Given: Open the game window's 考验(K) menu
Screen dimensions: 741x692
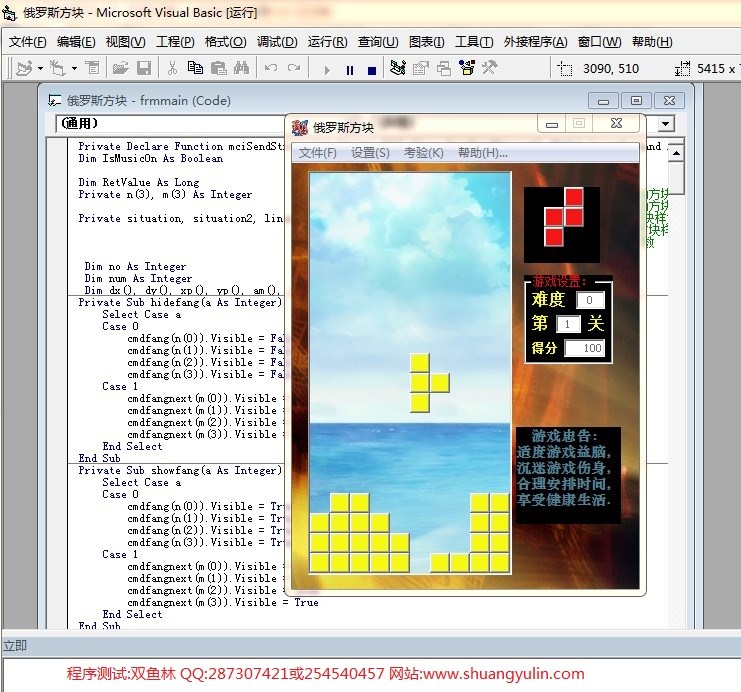Looking at the screenshot, I should (x=423, y=153).
